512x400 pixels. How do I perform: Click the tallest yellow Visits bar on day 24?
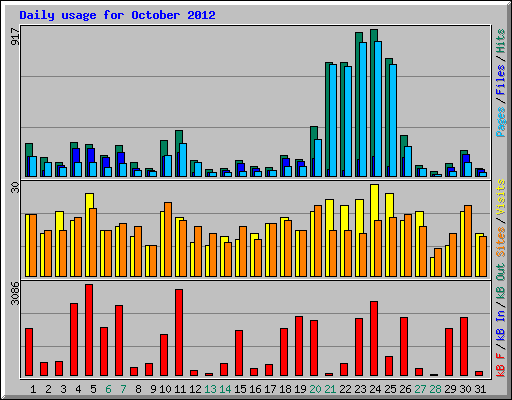tap(374, 230)
